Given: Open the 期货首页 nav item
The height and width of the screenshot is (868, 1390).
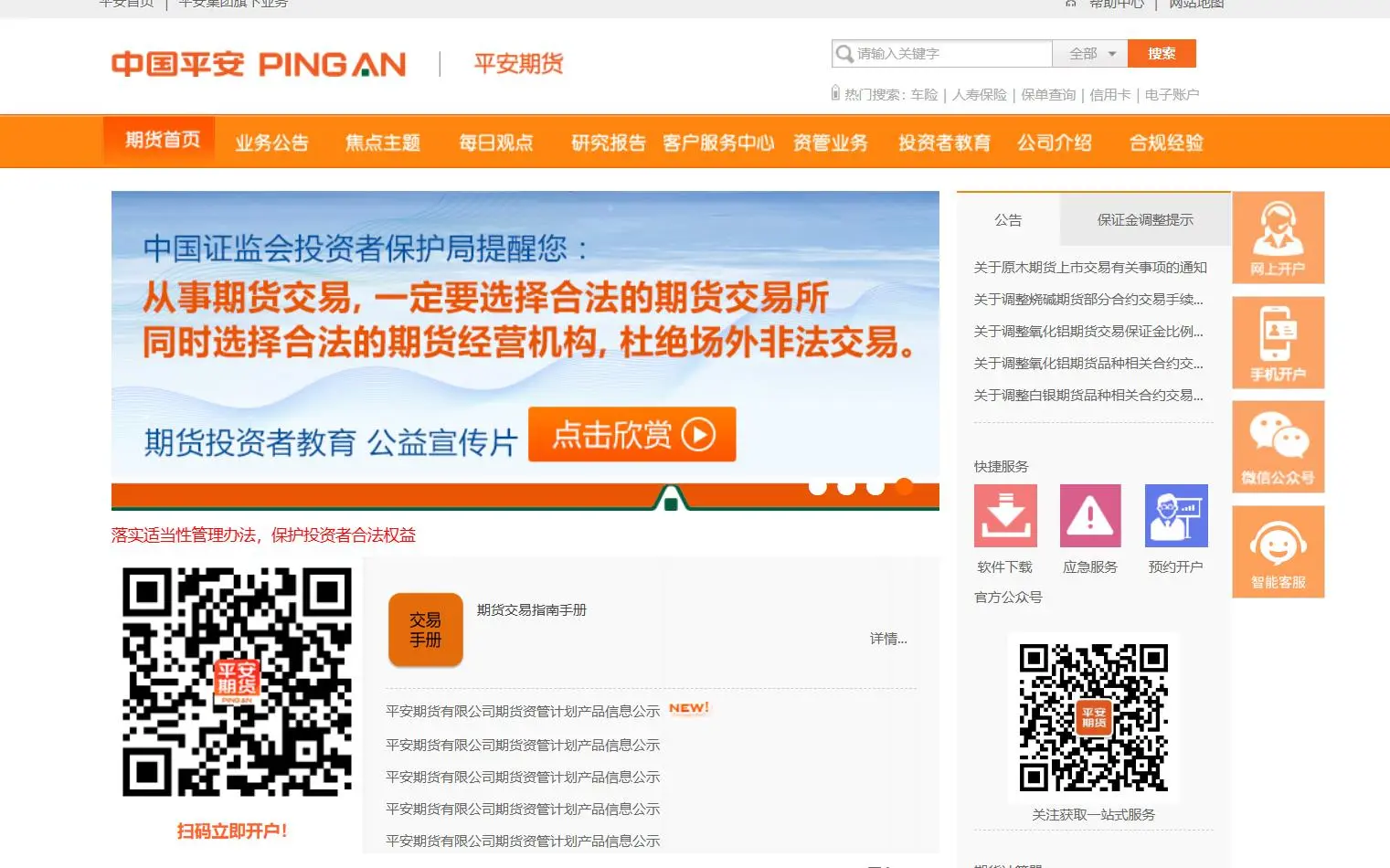Looking at the screenshot, I should [x=159, y=140].
